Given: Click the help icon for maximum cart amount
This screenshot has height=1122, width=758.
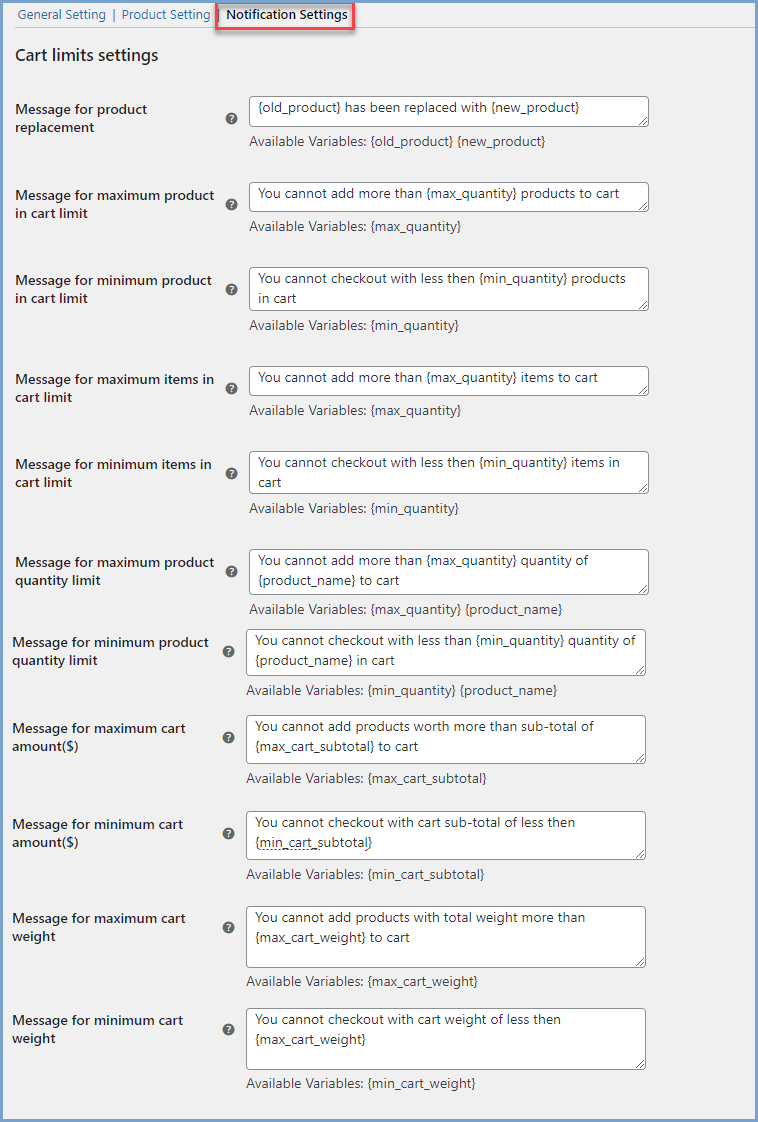Looking at the screenshot, I should (x=231, y=736).
